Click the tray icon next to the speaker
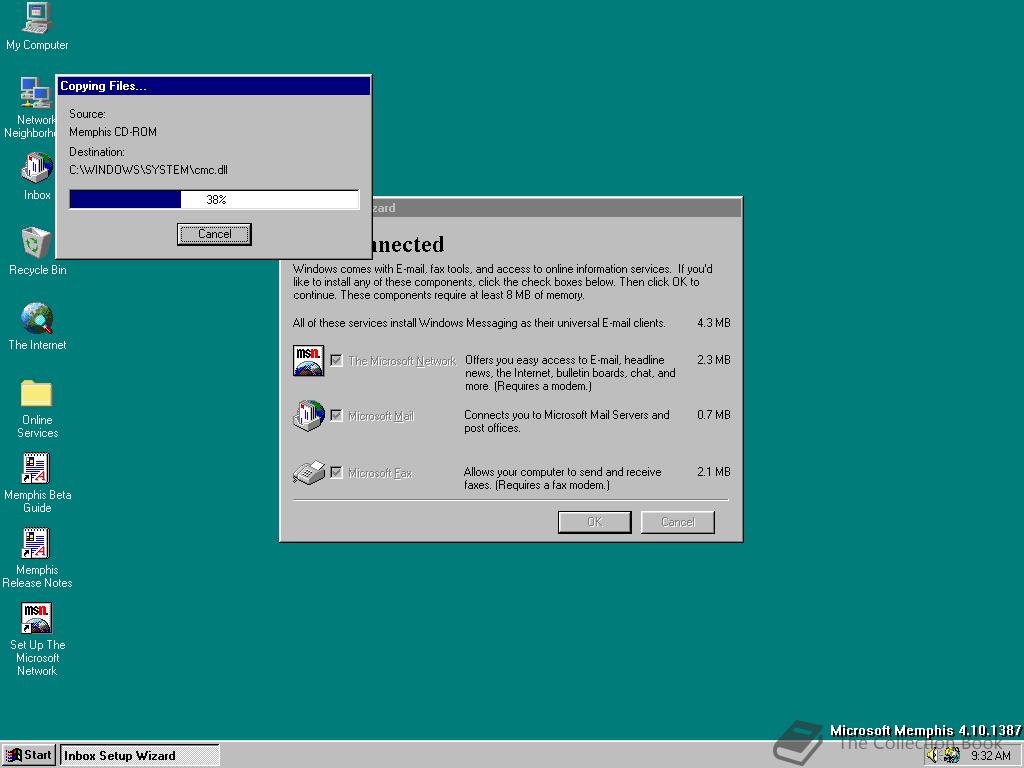 point(952,756)
